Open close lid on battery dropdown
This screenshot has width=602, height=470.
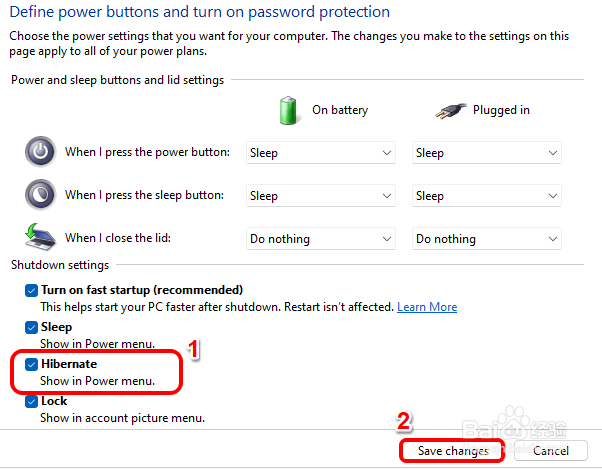pos(320,239)
